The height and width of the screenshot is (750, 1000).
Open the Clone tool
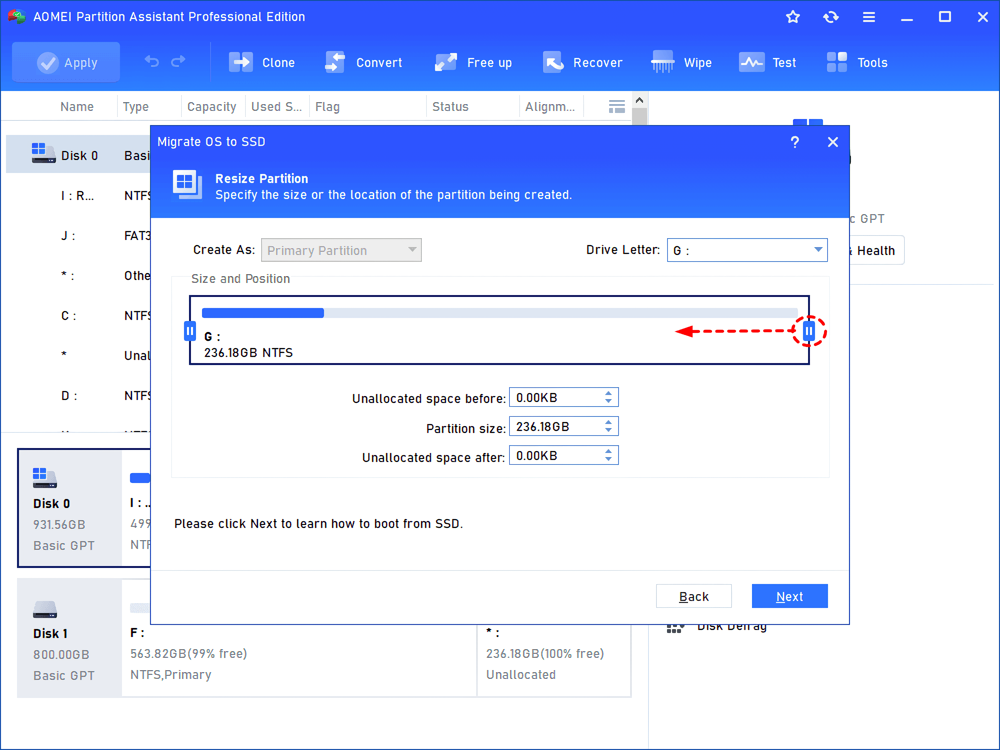[261, 62]
